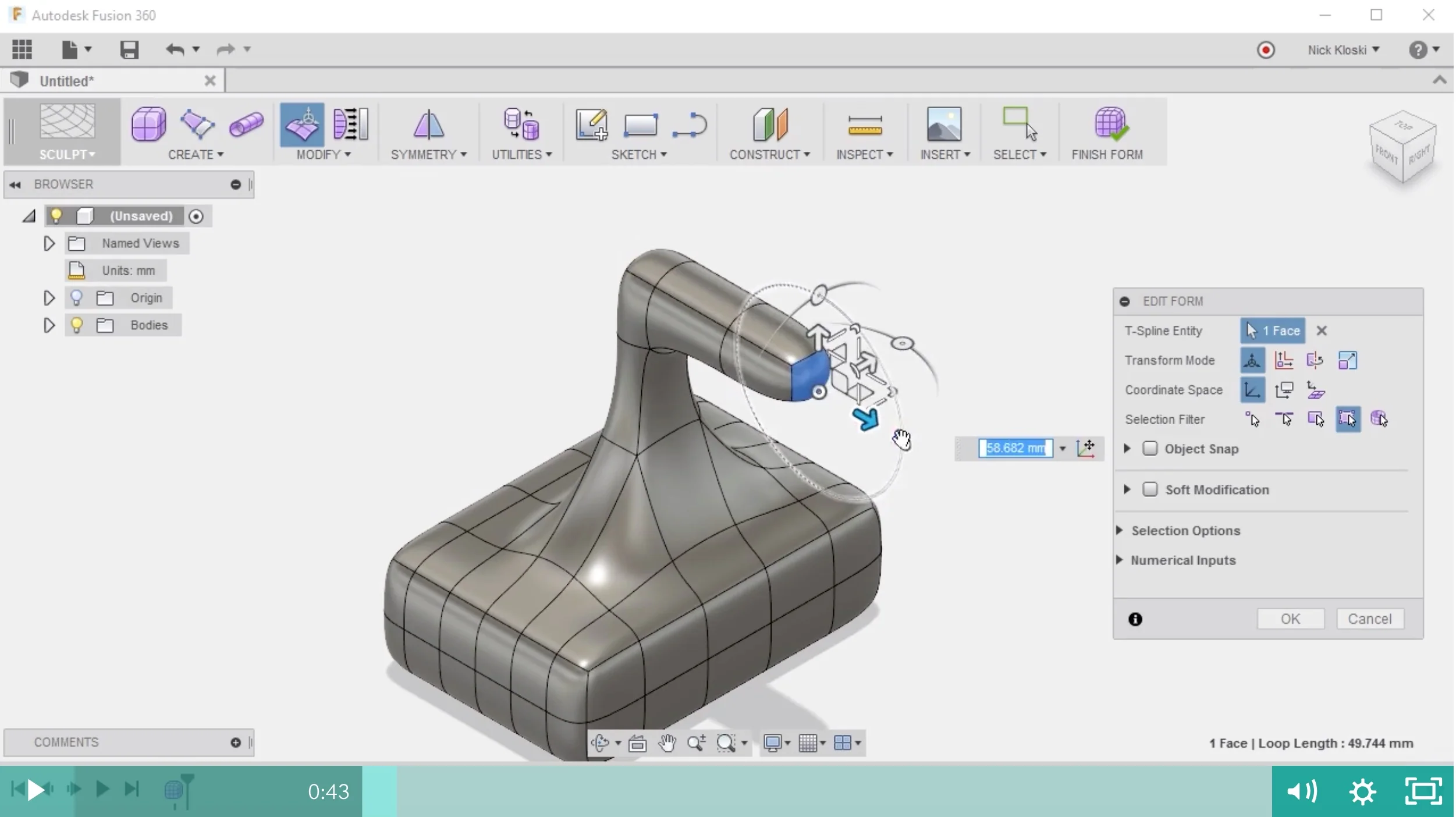Select the Create Box form icon

[x=148, y=124]
